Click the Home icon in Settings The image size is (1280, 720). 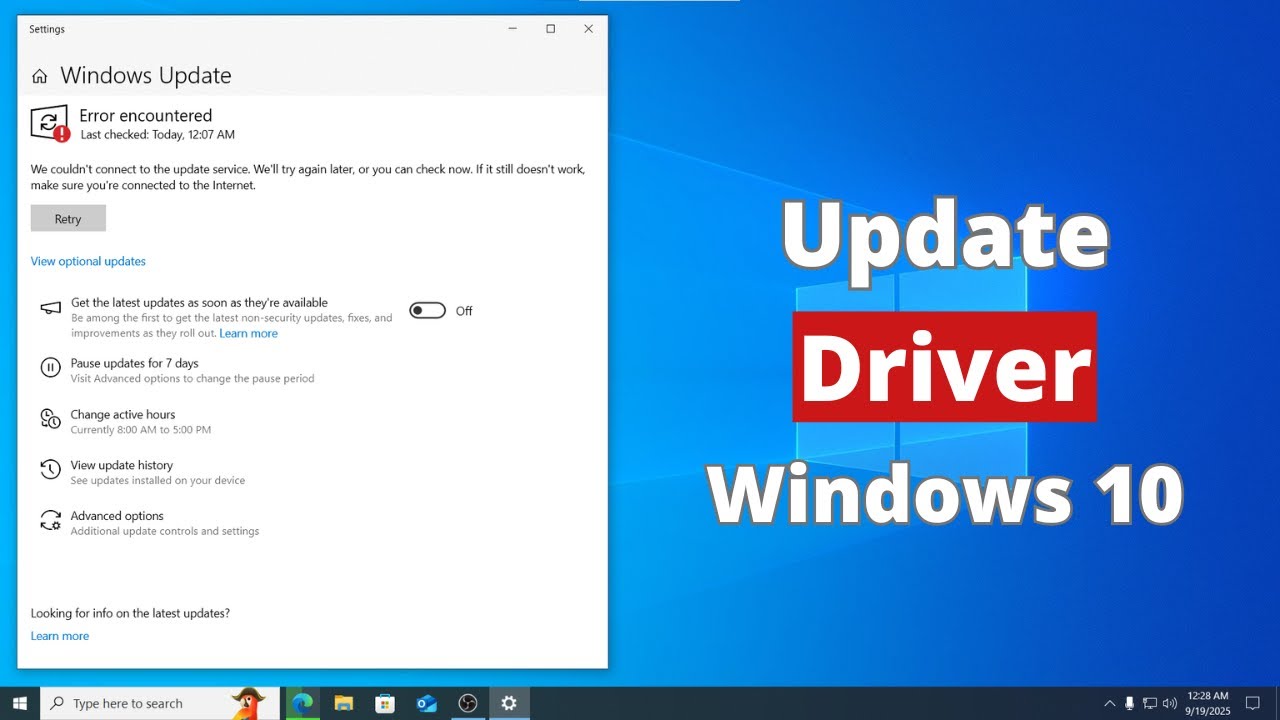[x=40, y=76]
